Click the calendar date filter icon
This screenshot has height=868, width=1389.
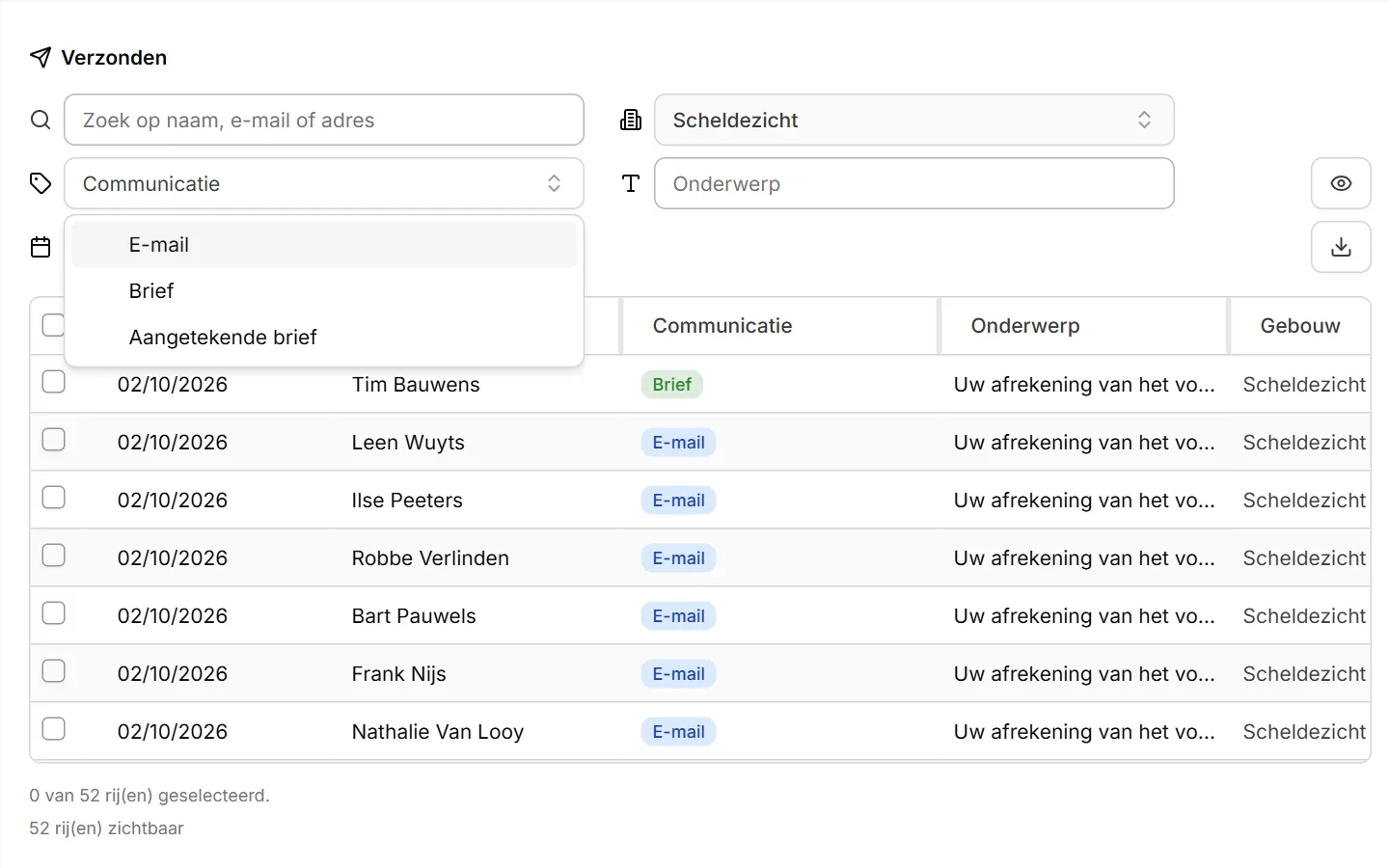coord(41,248)
